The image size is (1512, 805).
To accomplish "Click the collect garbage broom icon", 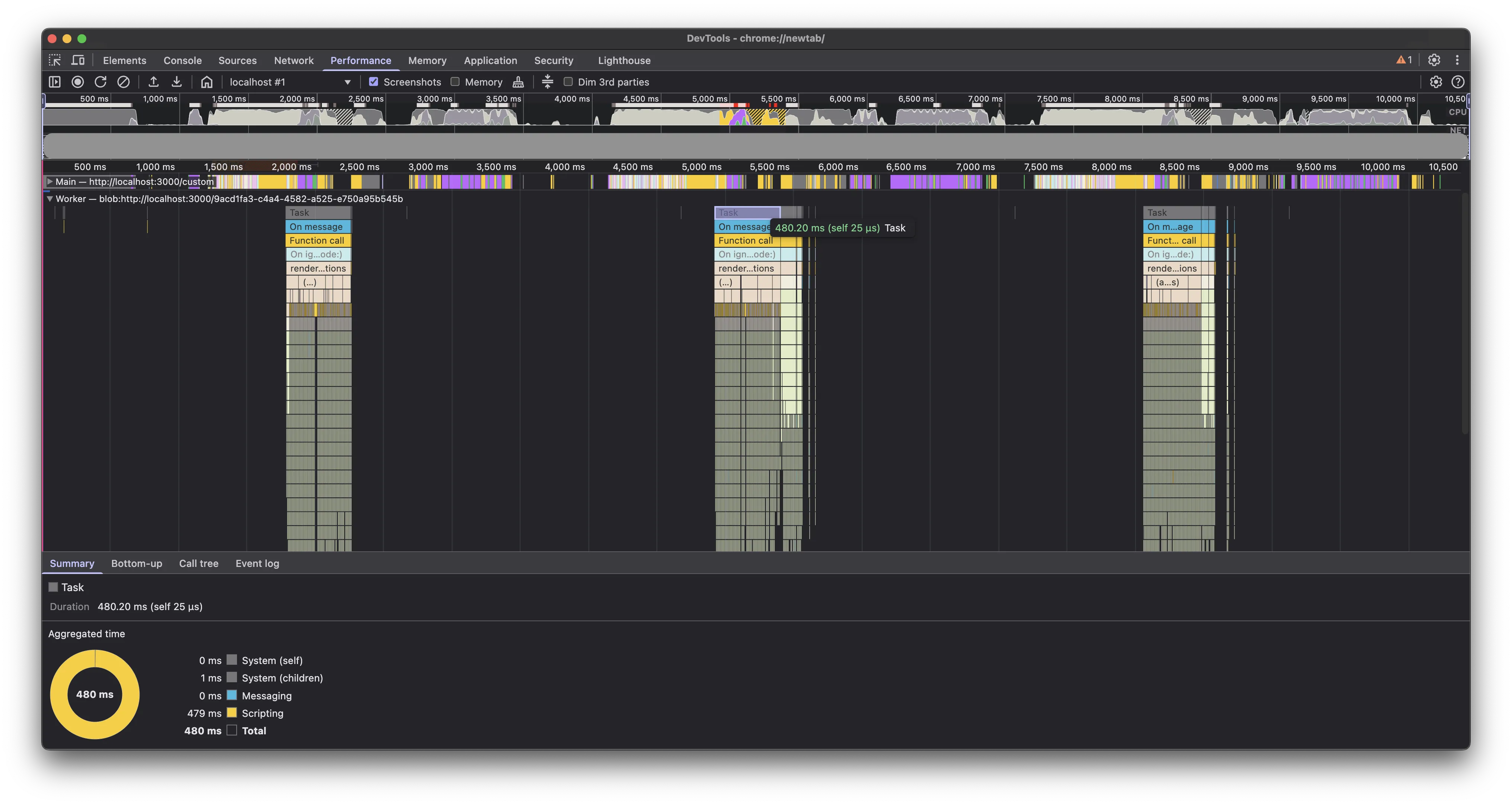I will click(518, 82).
